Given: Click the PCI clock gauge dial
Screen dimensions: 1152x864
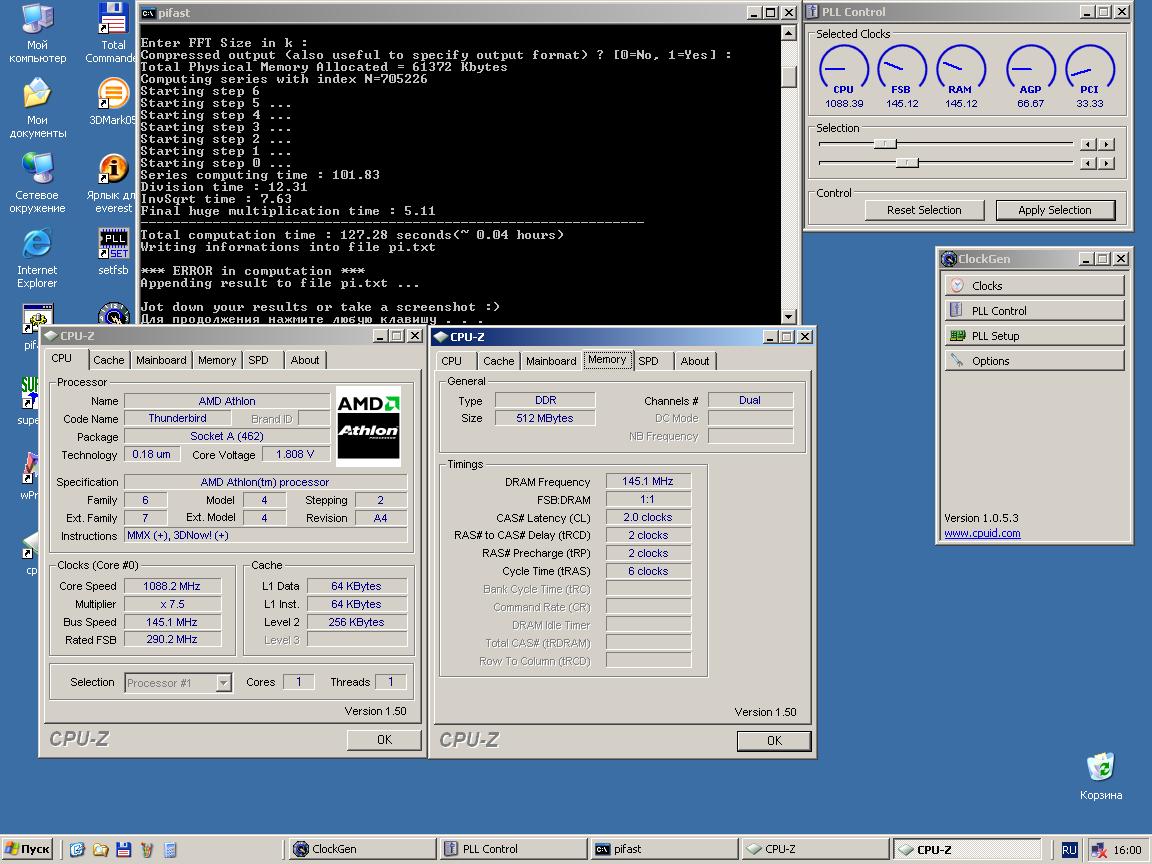Looking at the screenshot, I should click(1090, 70).
